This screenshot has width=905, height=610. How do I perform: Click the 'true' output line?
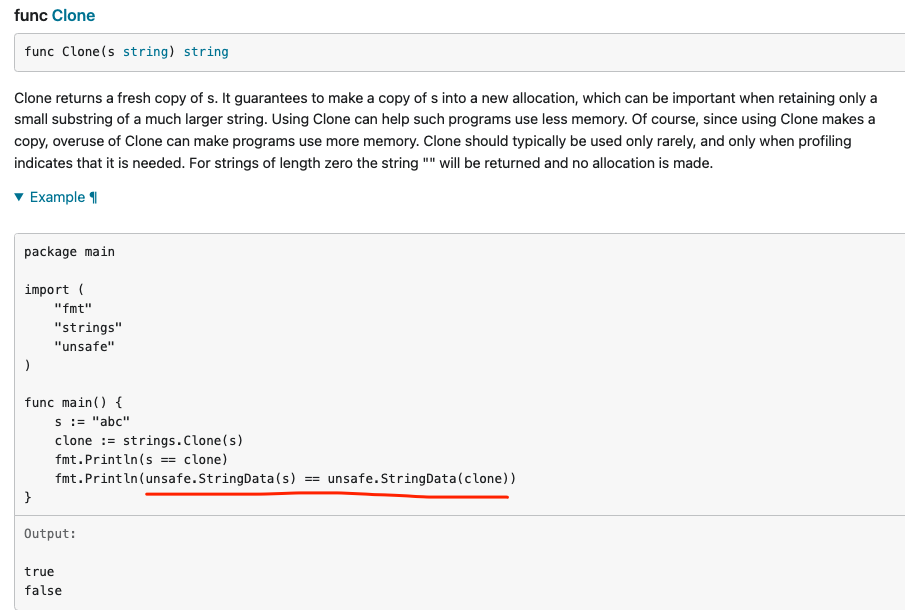[x=39, y=571]
